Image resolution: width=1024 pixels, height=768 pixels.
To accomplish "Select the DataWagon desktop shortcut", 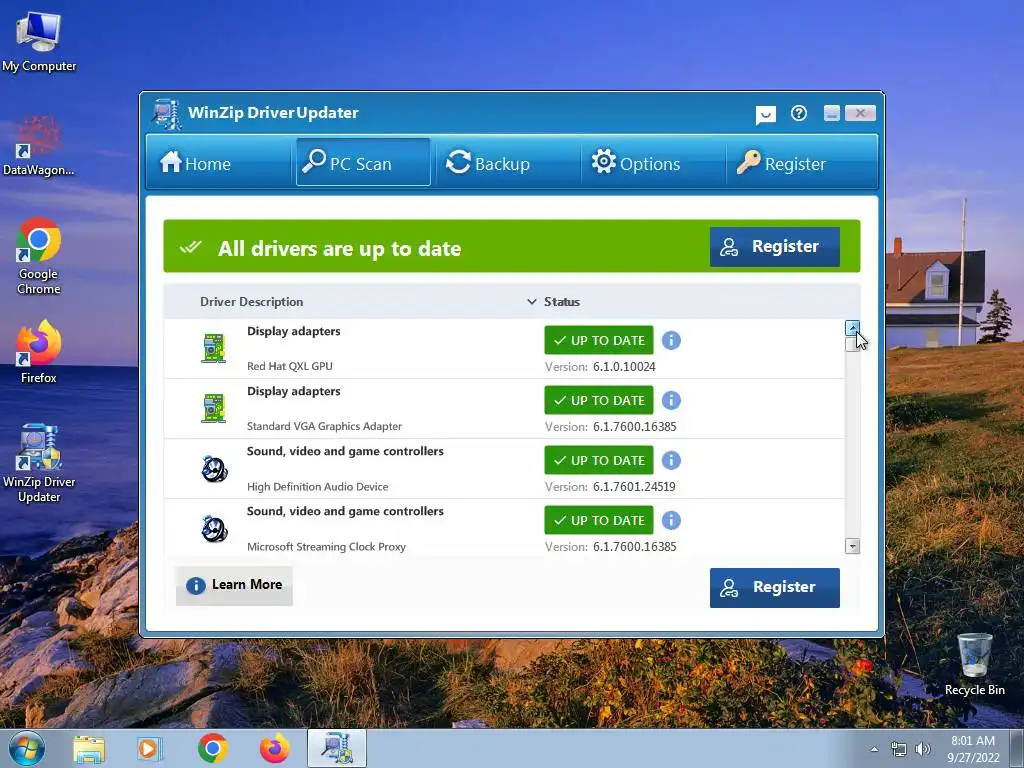I will pos(39,146).
